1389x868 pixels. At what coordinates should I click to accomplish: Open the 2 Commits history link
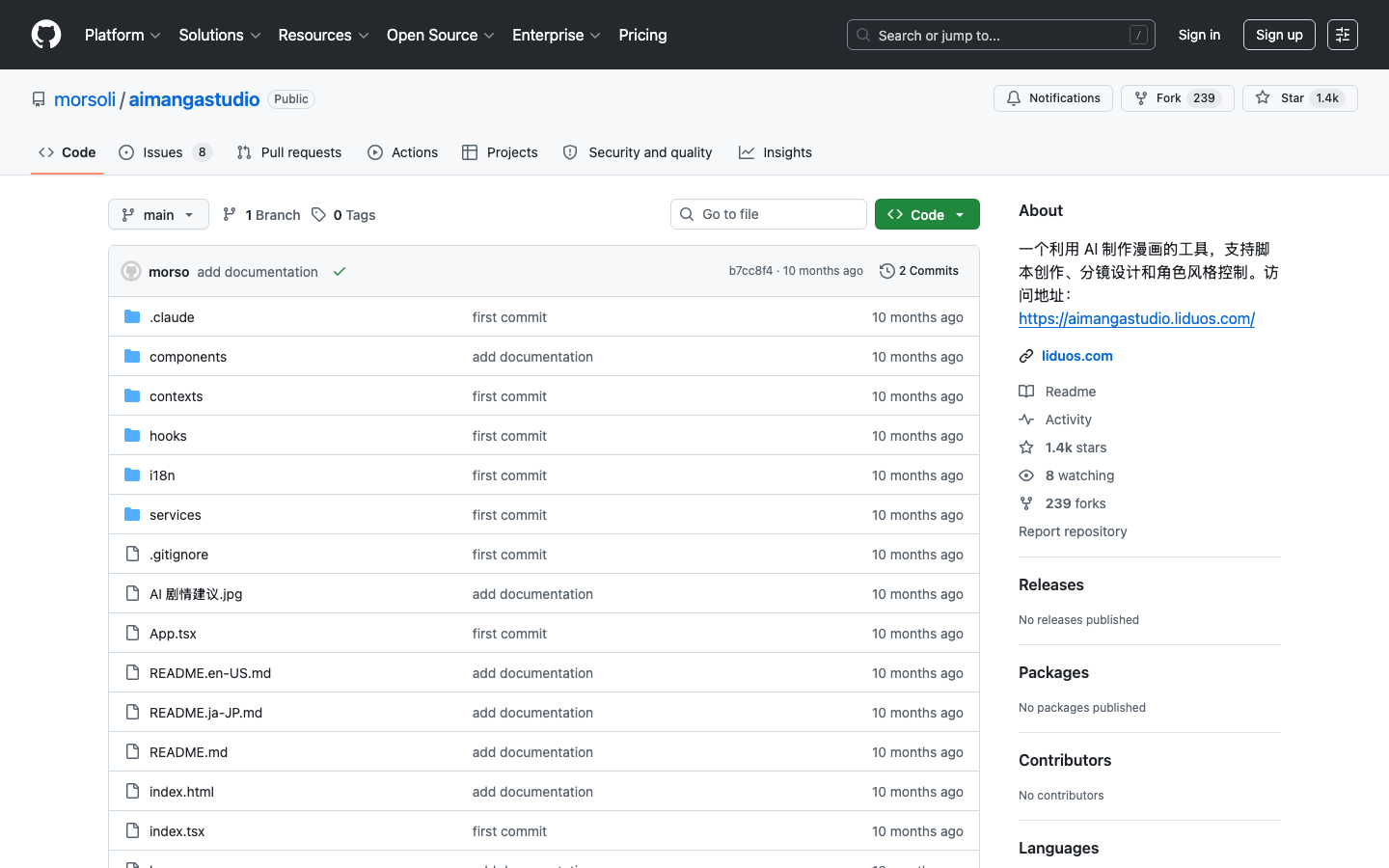click(919, 271)
